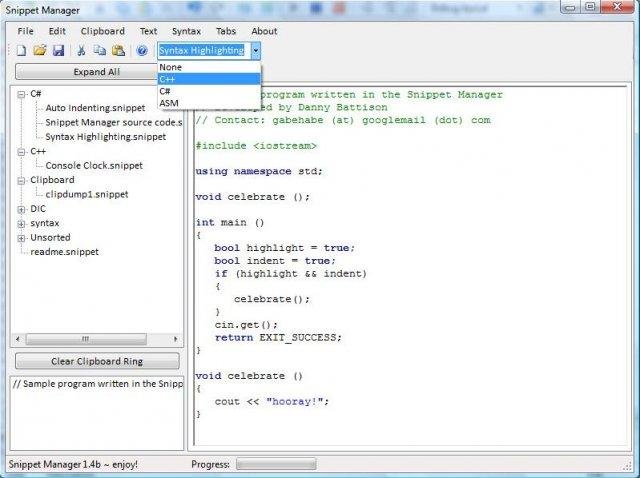The height and width of the screenshot is (478, 640).
Task: Create a new snippet file
Action: pos(22,50)
